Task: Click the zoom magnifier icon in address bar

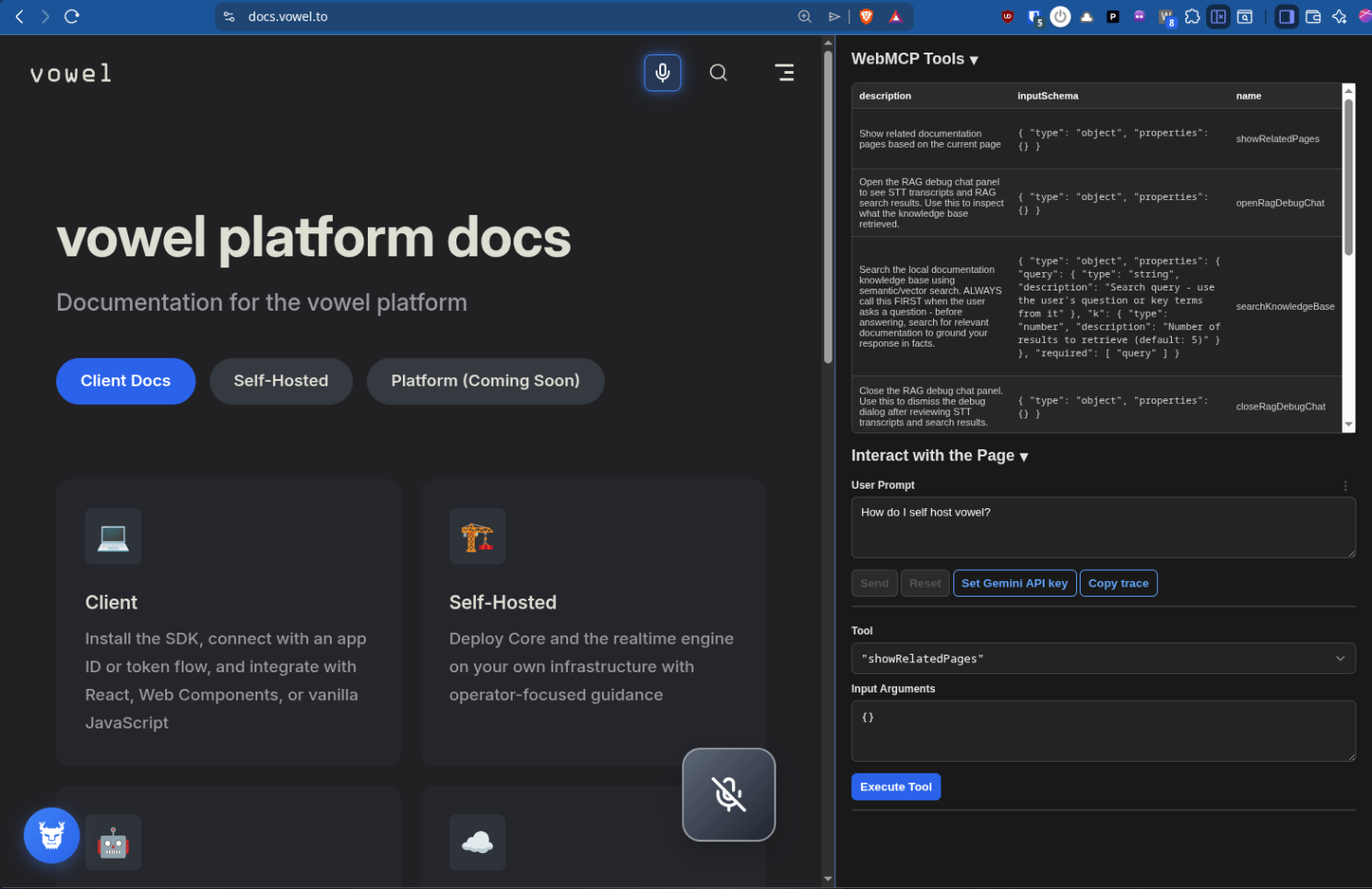Action: click(x=805, y=17)
